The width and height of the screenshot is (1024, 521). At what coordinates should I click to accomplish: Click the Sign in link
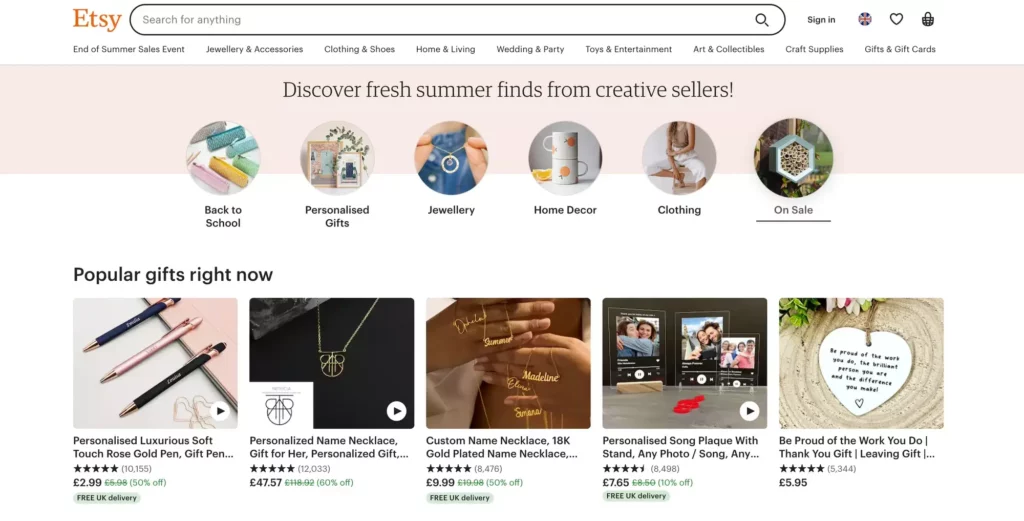click(x=821, y=20)
